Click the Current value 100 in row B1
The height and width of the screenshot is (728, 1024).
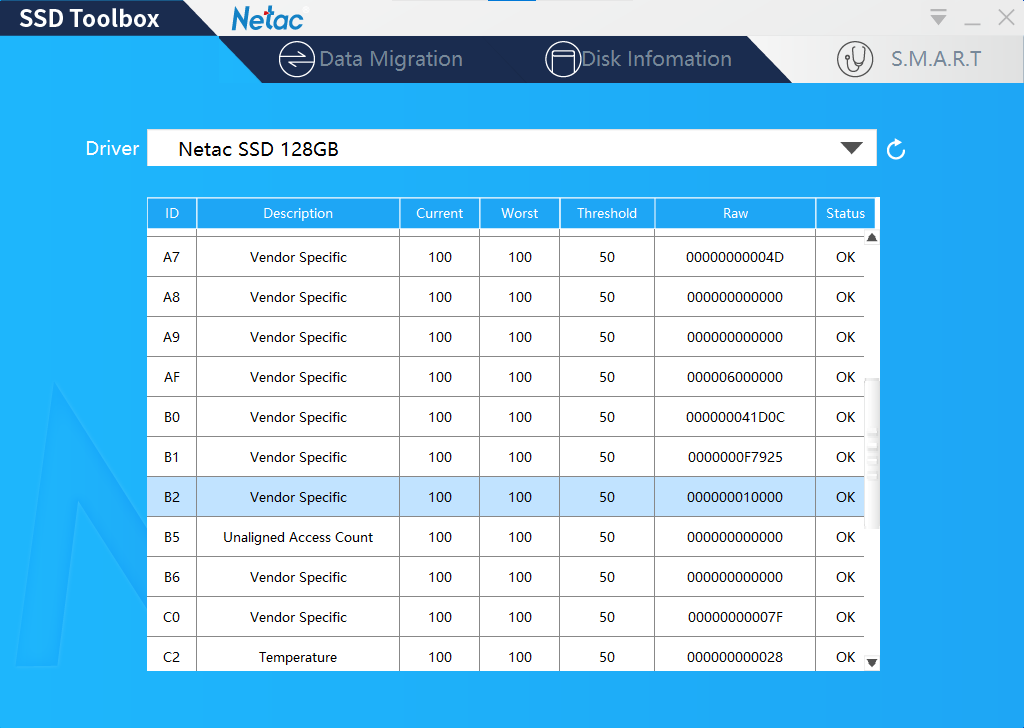pyautogui.click(x=440, y=457)
